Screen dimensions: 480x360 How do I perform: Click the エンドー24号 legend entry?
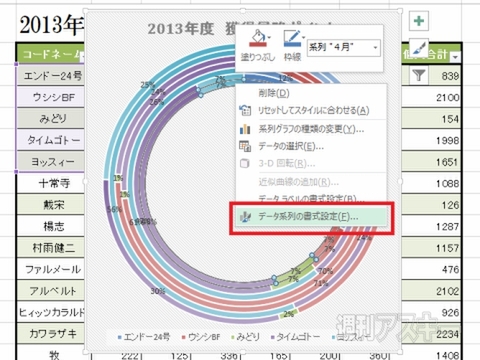(144, 337)
